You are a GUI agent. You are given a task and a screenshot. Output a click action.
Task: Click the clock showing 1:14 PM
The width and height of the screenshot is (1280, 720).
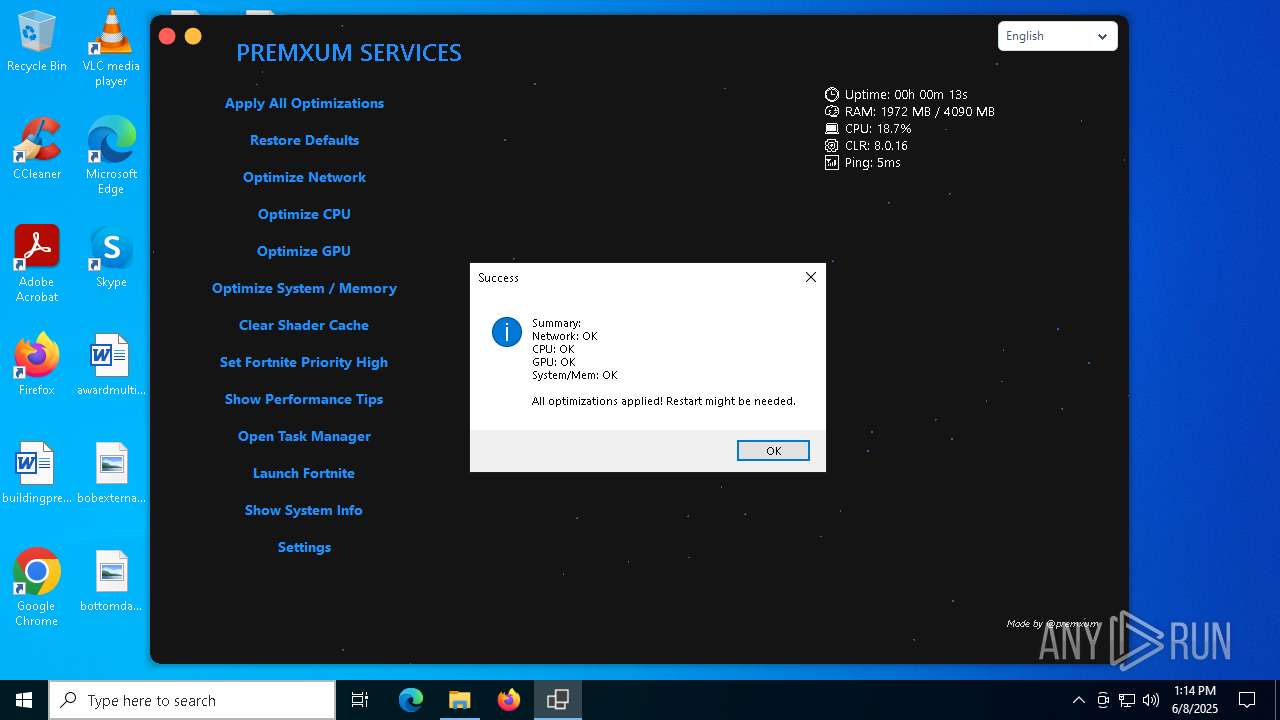point(1195,700)
